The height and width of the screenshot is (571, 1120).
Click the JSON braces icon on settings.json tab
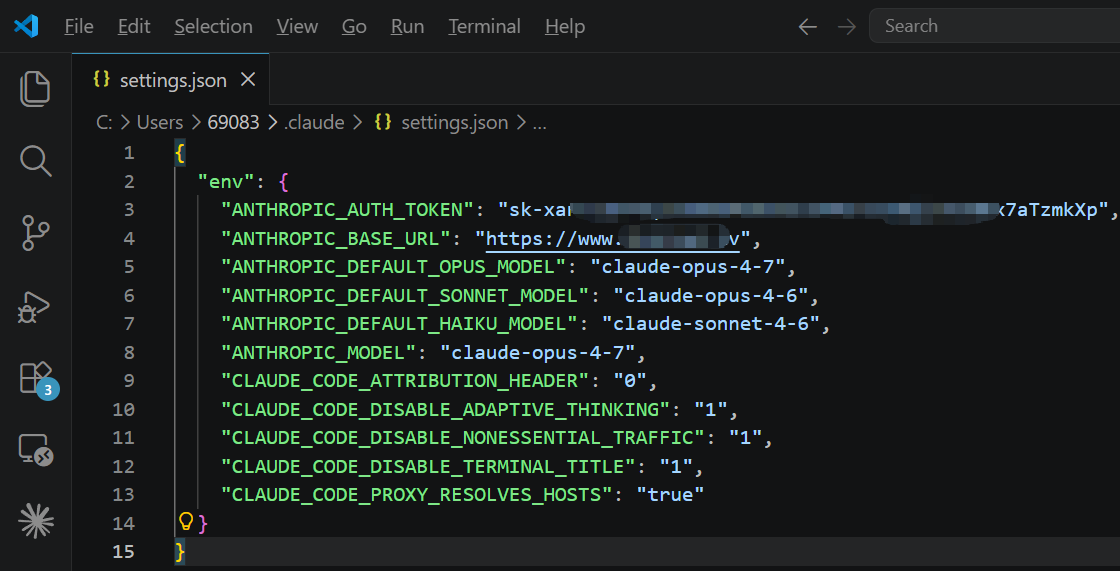coord(102,79)
